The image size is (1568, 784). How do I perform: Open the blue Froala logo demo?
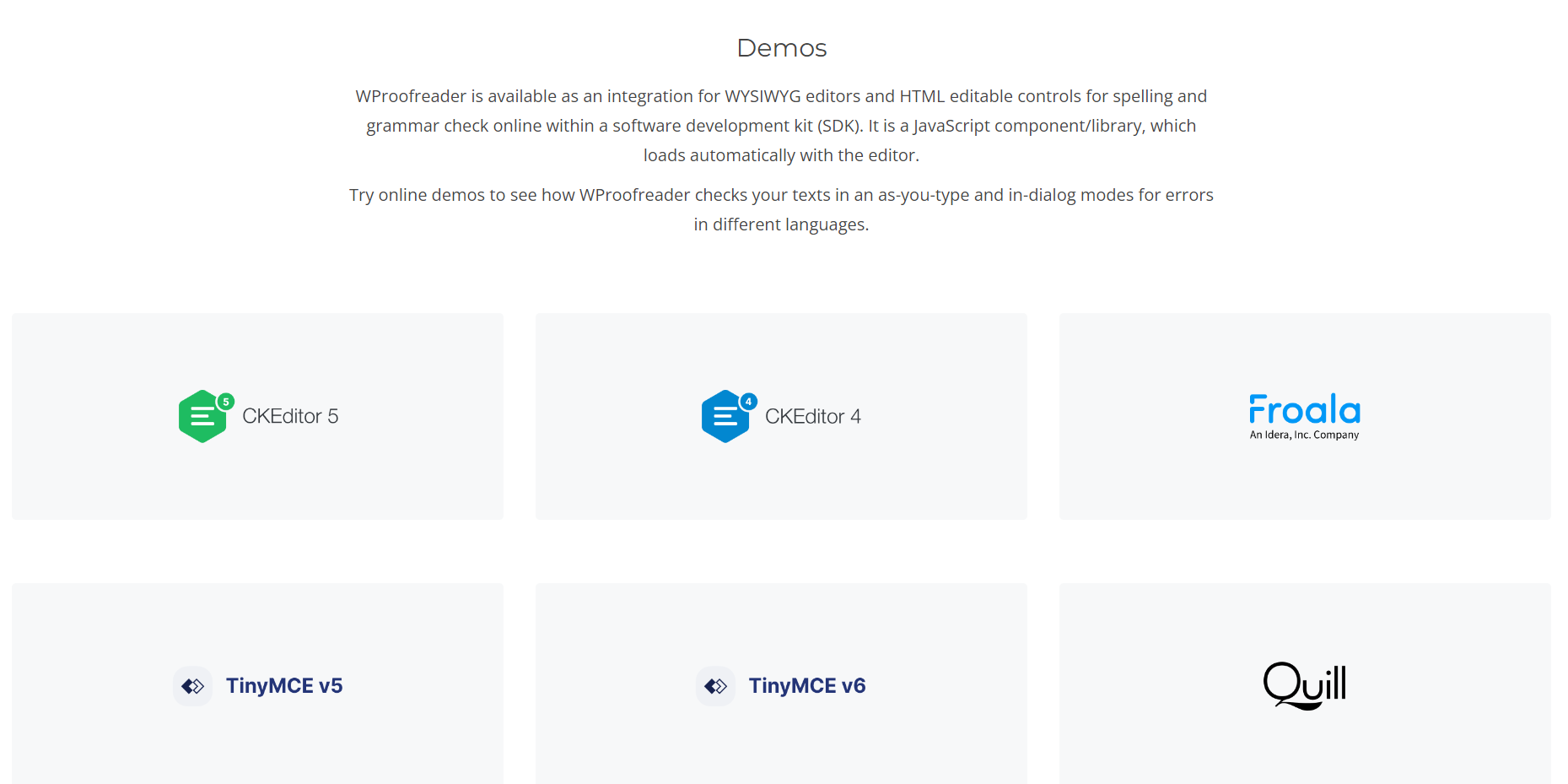1304,410
